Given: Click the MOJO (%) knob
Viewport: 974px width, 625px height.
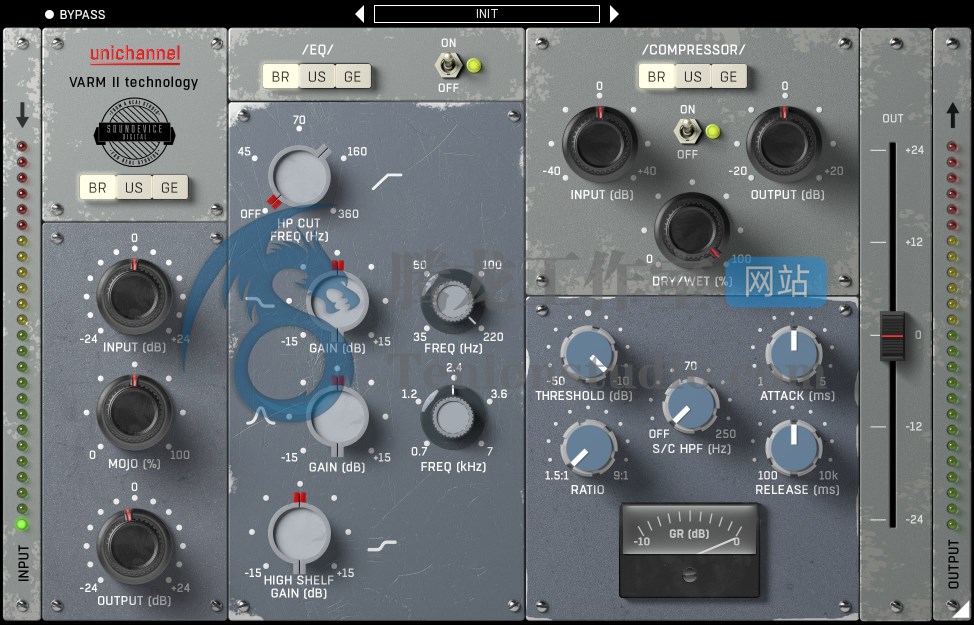Looking at the screenshot, I should coord(134,412).
